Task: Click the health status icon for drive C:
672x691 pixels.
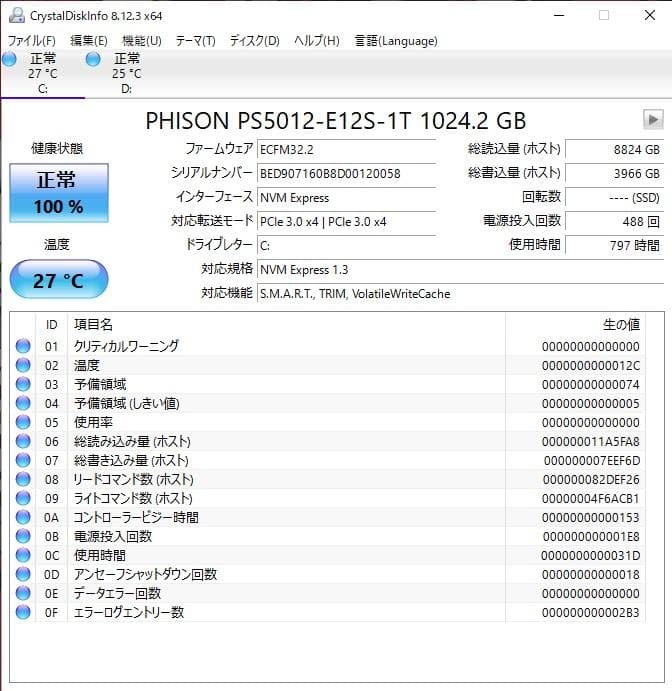Action: 9,59
